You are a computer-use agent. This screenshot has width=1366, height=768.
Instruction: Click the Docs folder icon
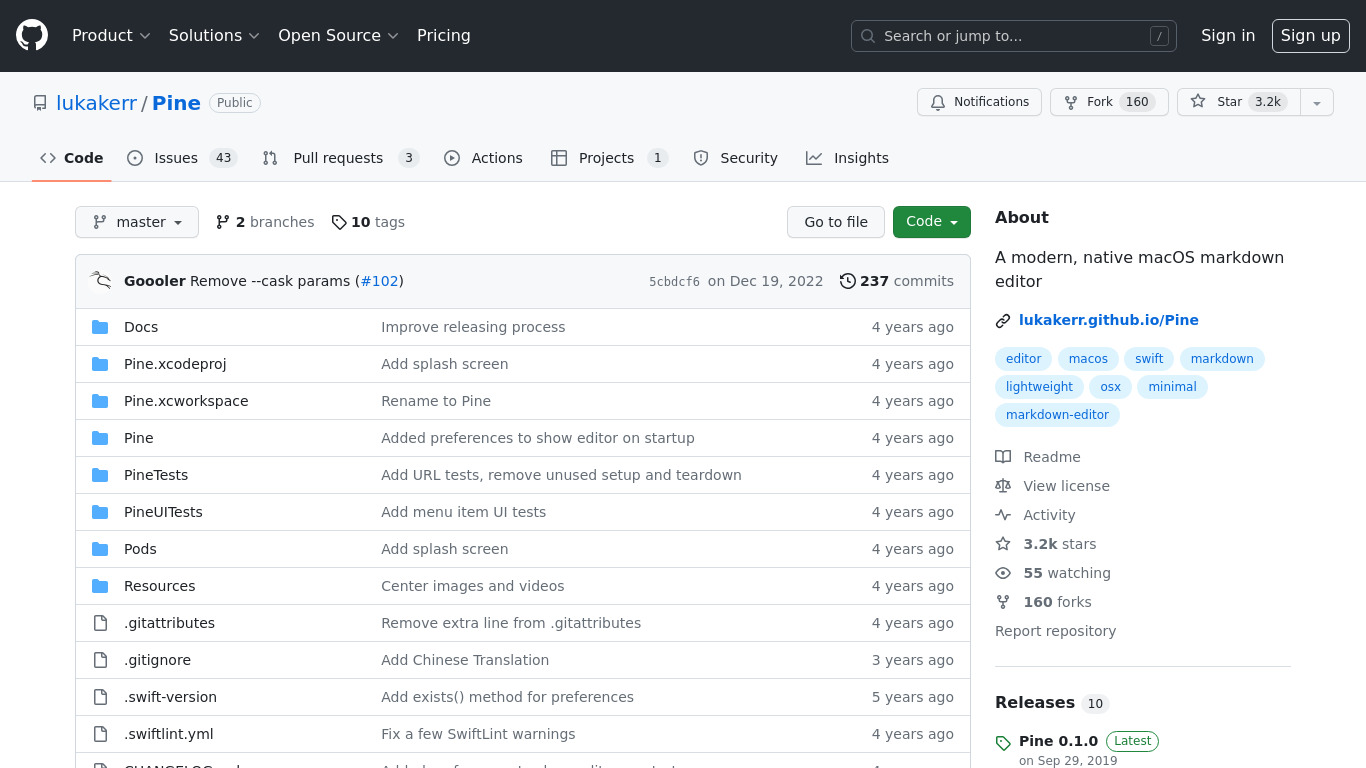100,327
